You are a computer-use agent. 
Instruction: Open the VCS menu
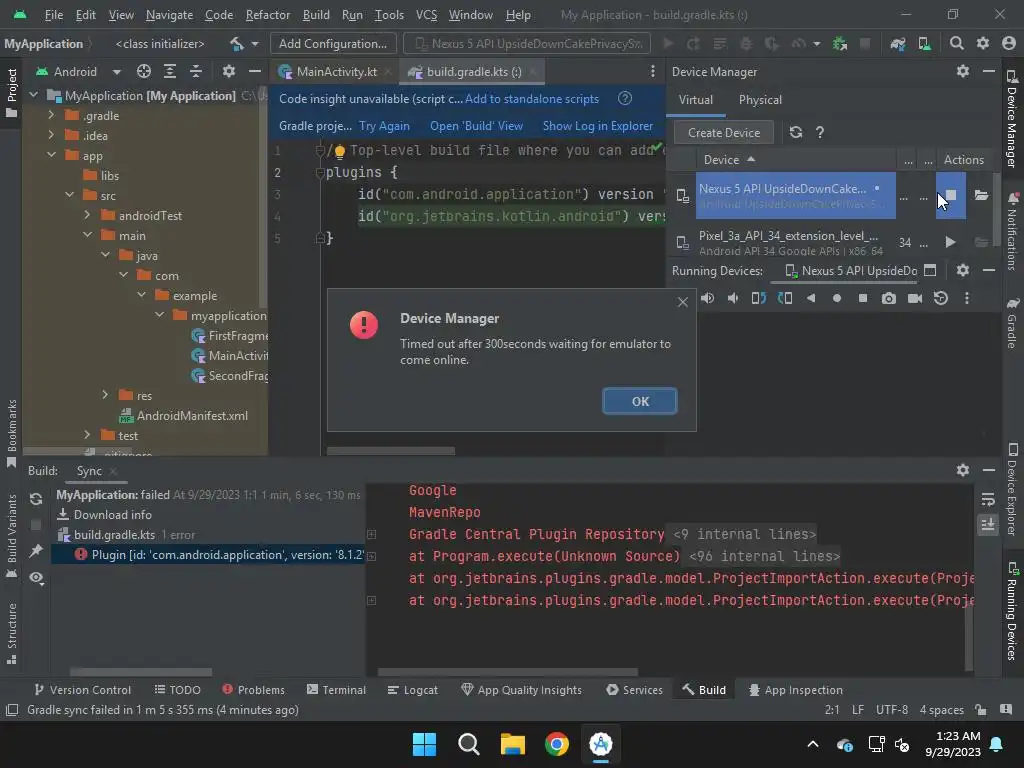tap(426, 14)
